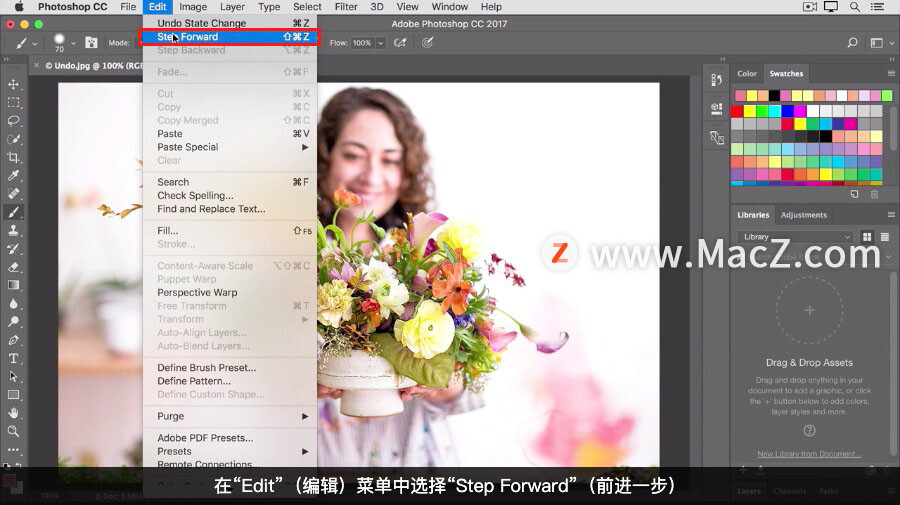
Task: Select the Crop tool
Action: pos(13,157)
